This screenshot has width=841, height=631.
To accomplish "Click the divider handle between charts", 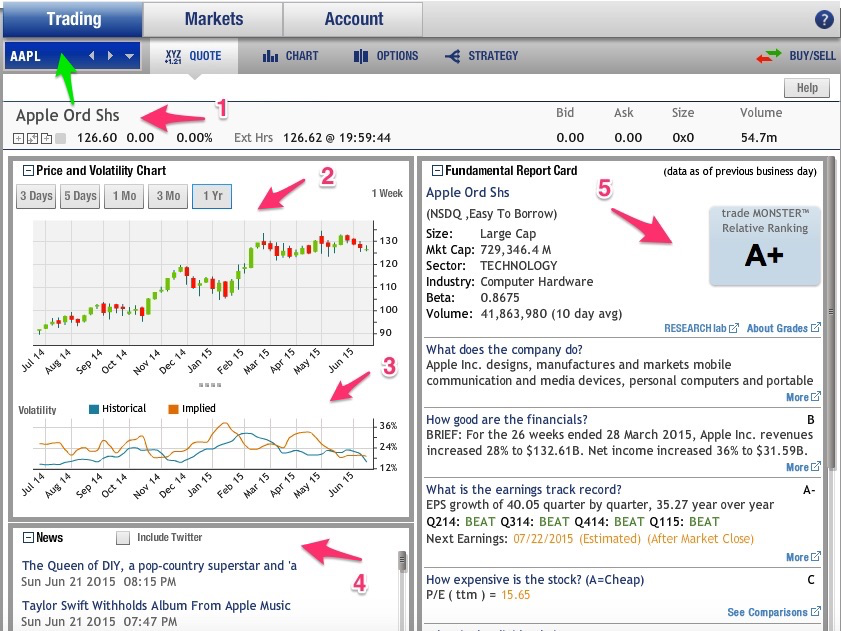I will [210, 385].
